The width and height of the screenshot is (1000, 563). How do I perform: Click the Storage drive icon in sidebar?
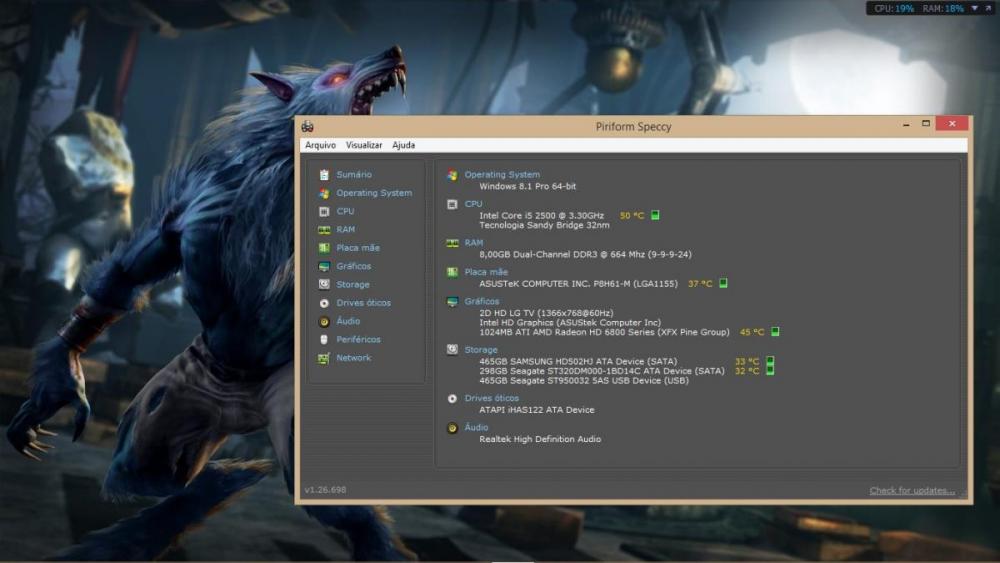click(324, 285)
